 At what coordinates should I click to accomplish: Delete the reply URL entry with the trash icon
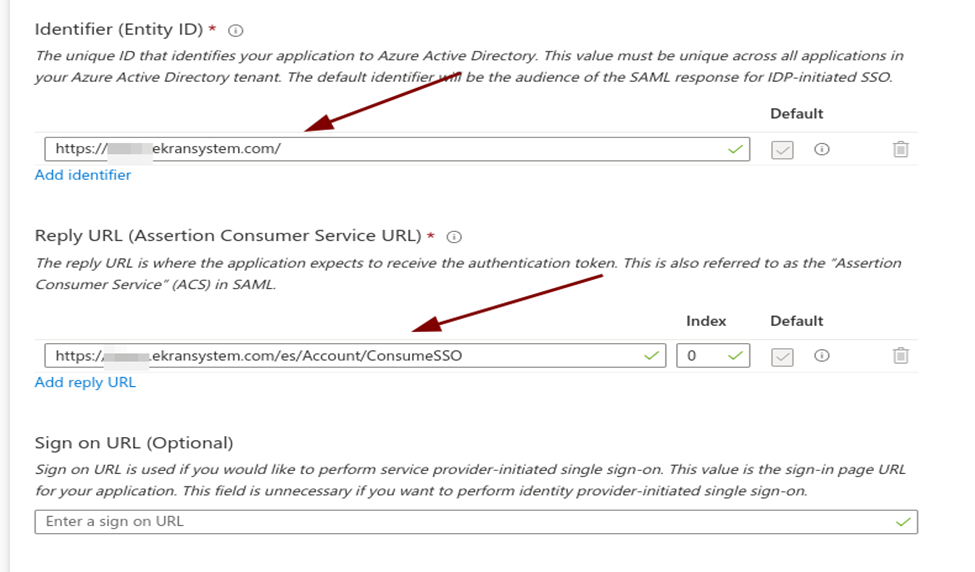pos(900,356)
